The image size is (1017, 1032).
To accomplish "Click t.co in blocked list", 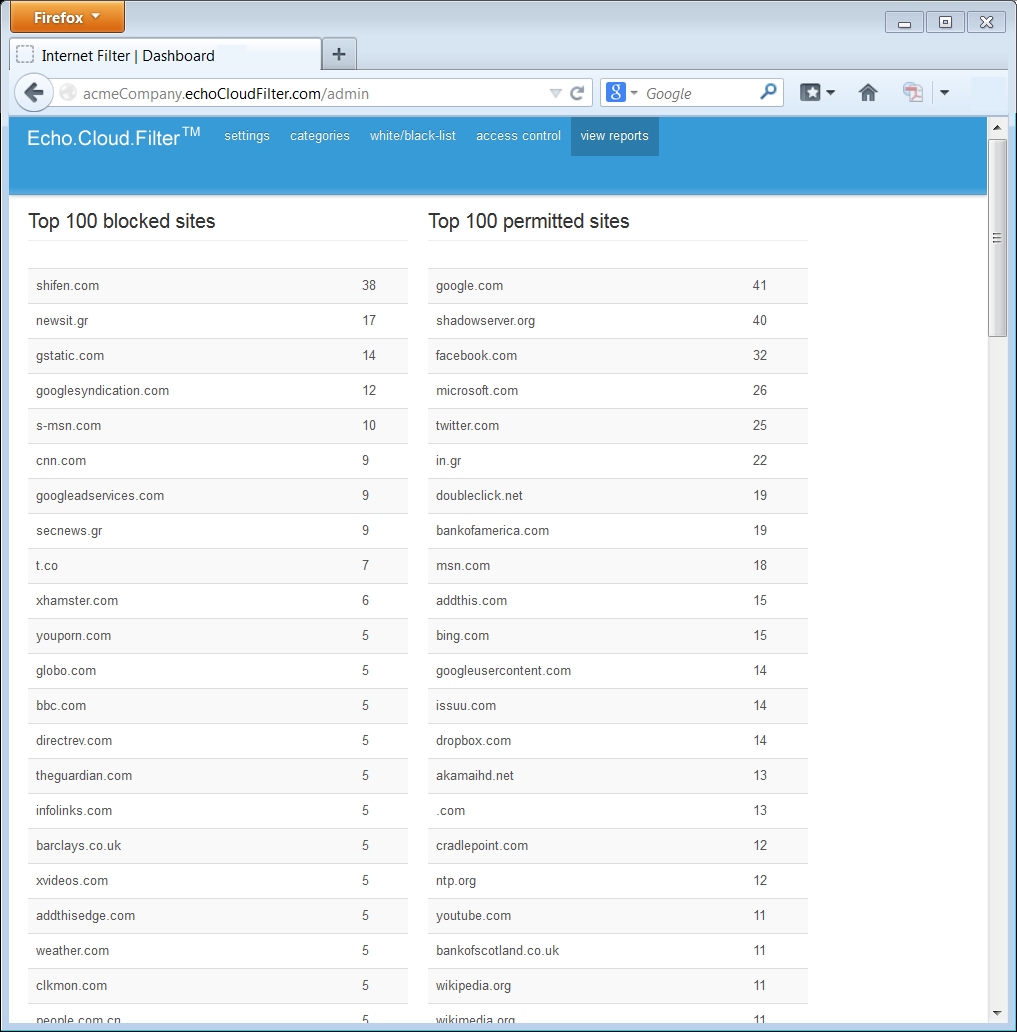I will pos(47,565).
